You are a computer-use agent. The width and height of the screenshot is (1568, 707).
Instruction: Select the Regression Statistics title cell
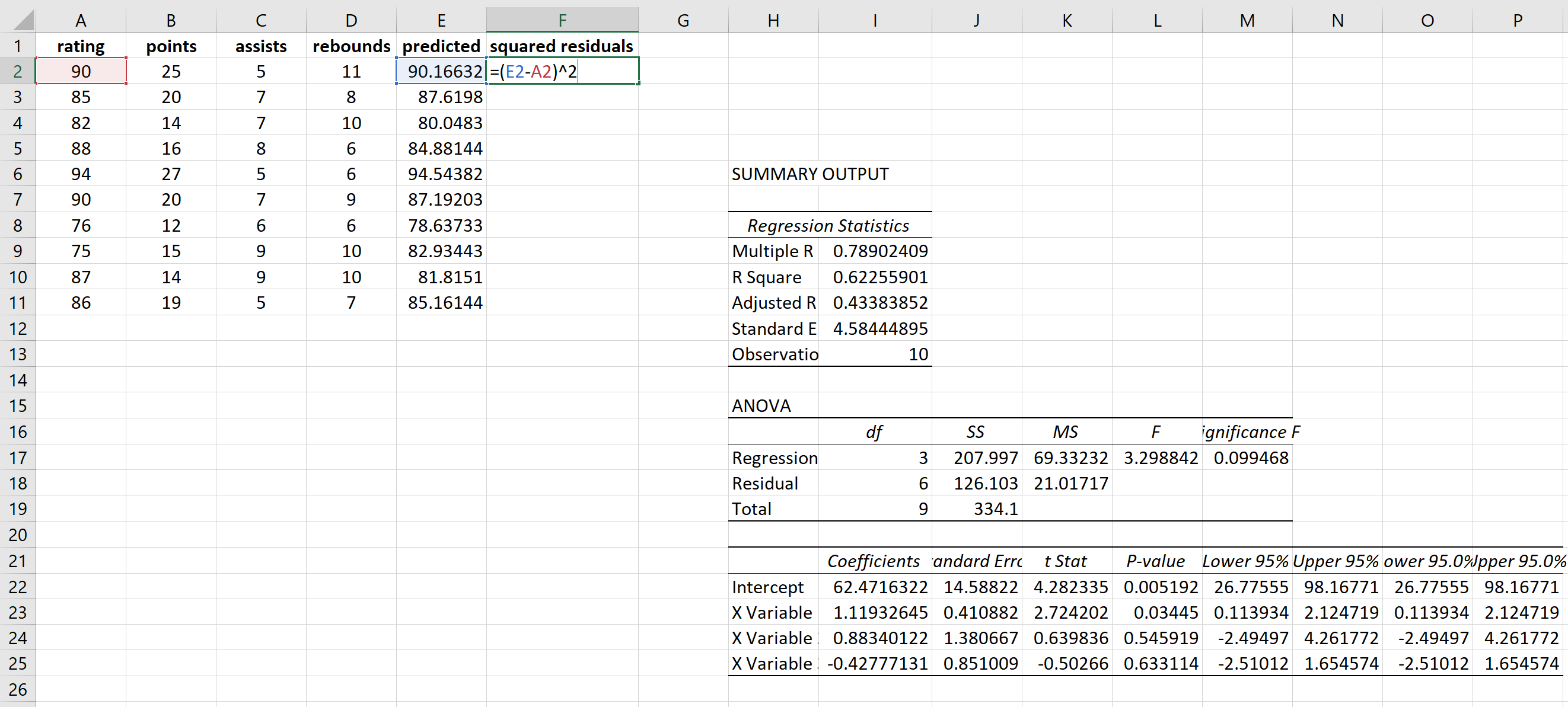click(x=828, y=225)
